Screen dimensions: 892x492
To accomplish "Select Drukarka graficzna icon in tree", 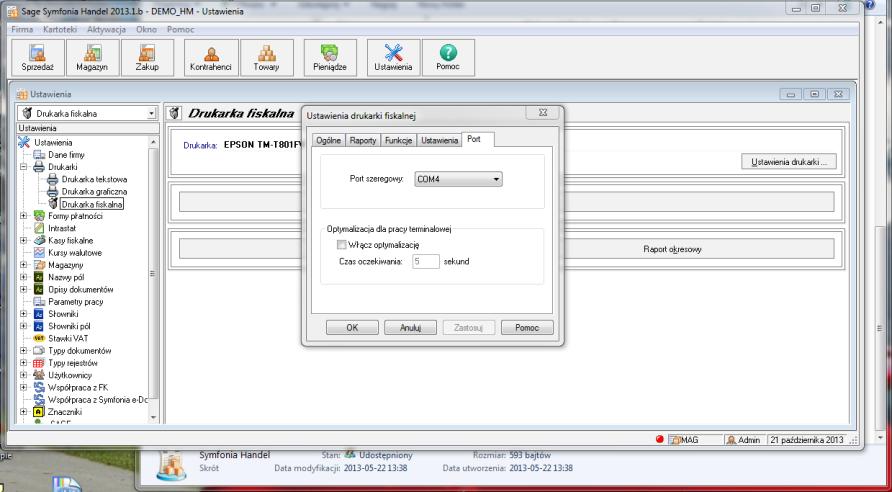I will point(52,192).
